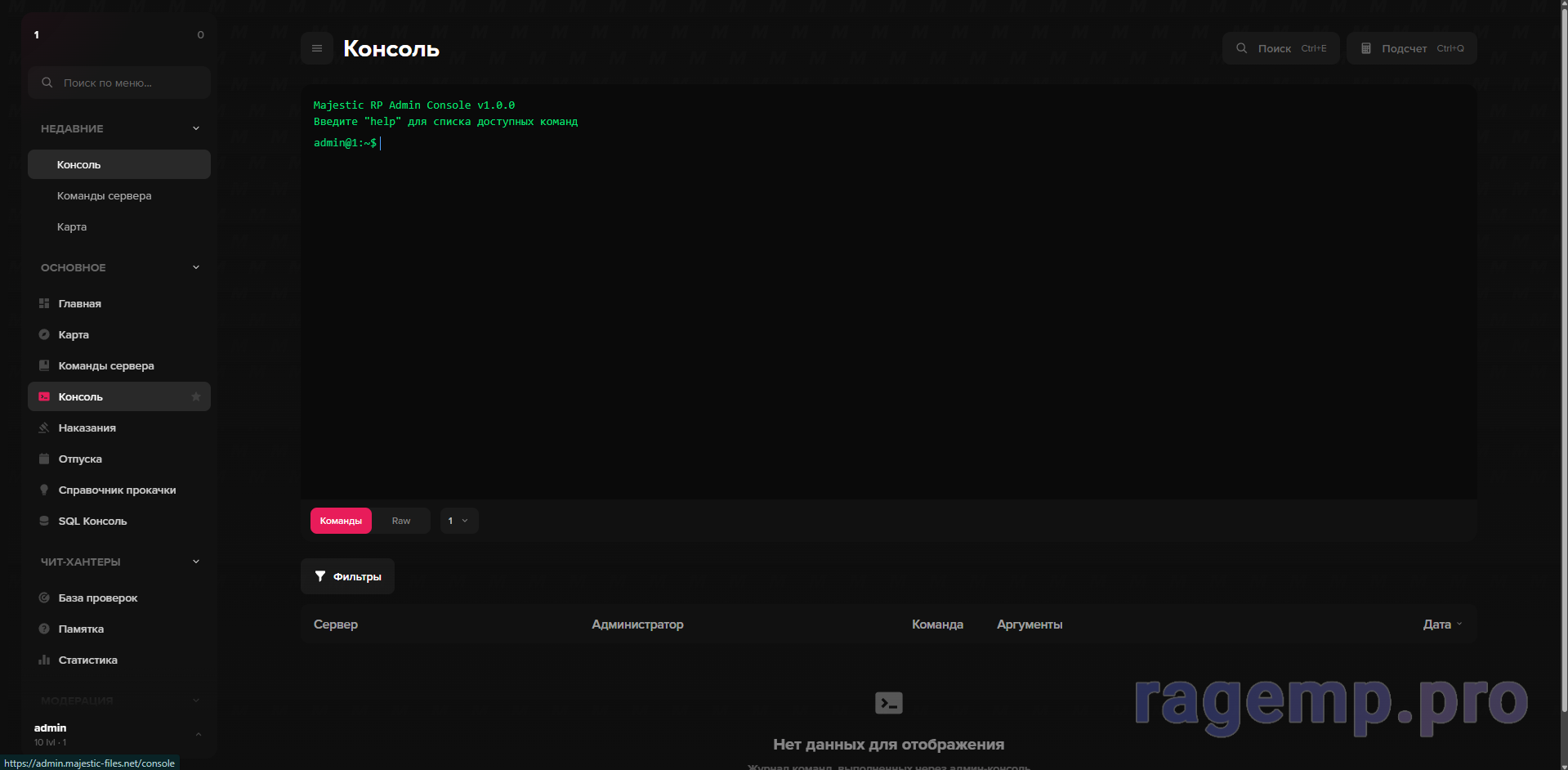Click the icon beside База проверок
Screen dimensions: 1568x770
click(x=44, y=598)
